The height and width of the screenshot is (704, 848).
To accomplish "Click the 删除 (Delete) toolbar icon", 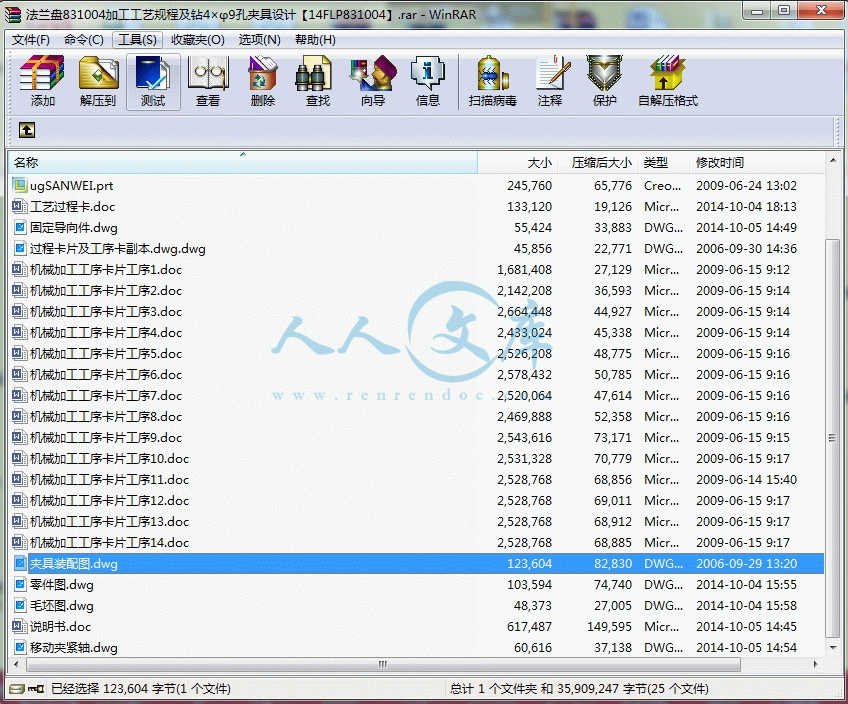I will (263, 73).
